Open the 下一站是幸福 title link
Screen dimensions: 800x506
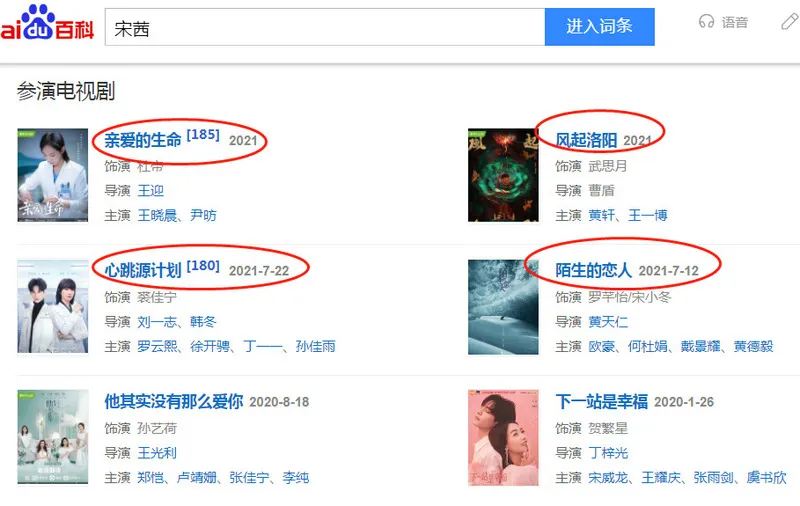[x=602, y=402]
